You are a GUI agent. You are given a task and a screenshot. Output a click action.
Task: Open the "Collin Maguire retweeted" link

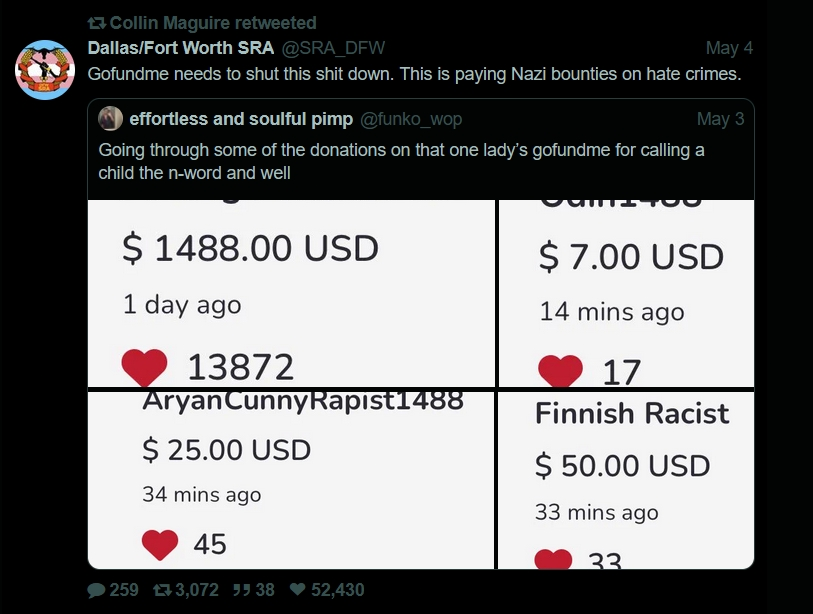pos(212,23)
